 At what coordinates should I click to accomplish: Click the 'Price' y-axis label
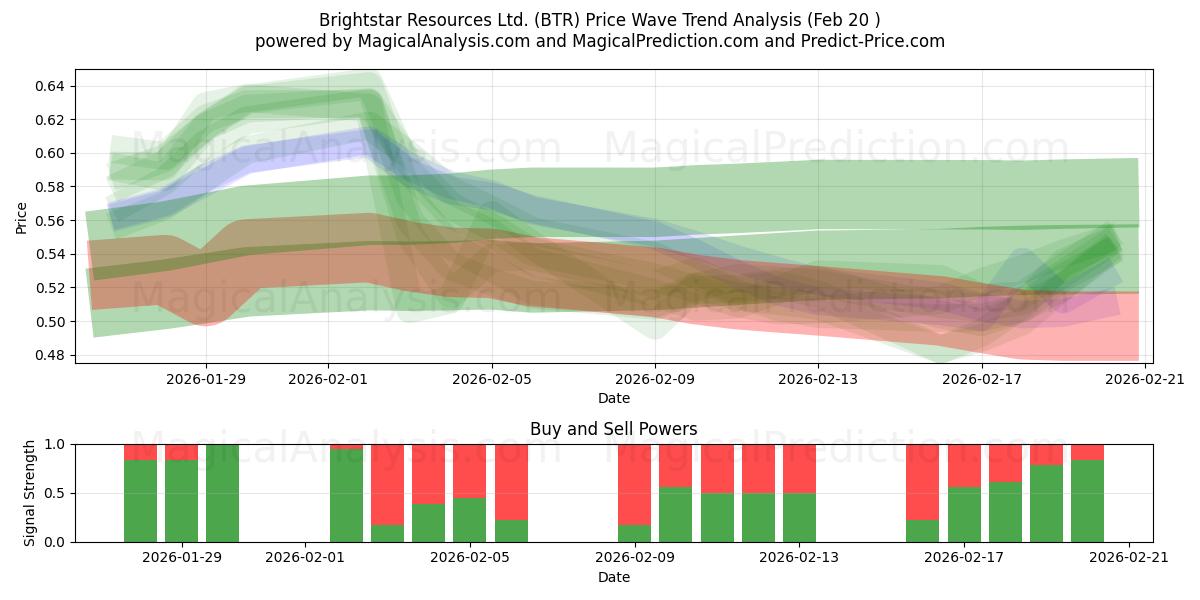click(x=22, y=216)
